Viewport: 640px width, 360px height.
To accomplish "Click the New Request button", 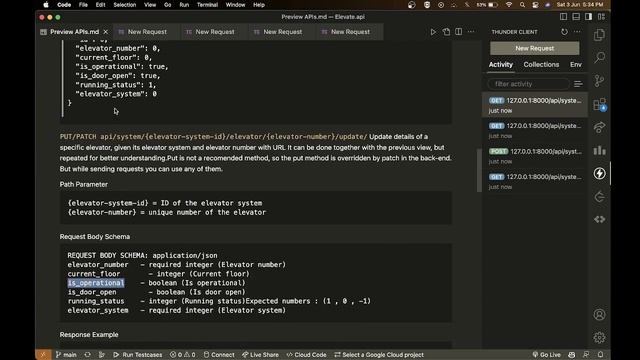I will [x=534, y=48].
